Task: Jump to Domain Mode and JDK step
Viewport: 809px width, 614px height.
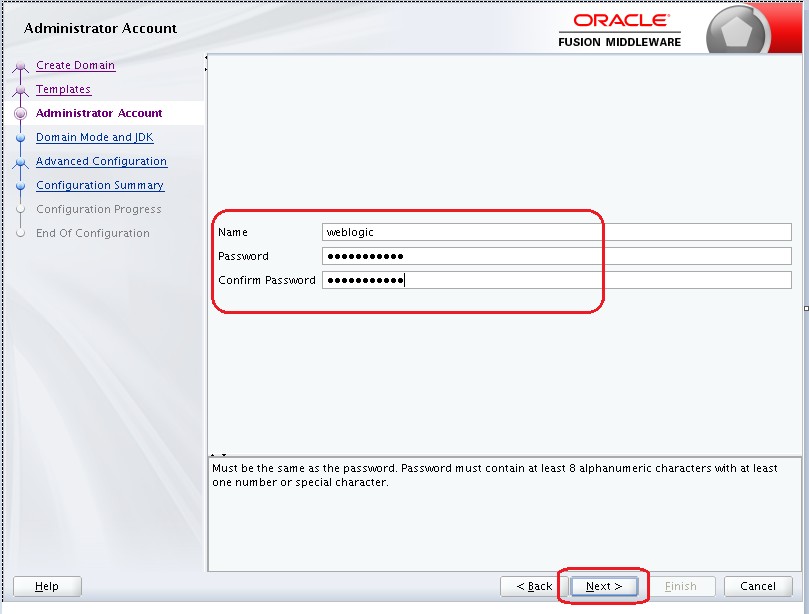Action: (95, 137)
